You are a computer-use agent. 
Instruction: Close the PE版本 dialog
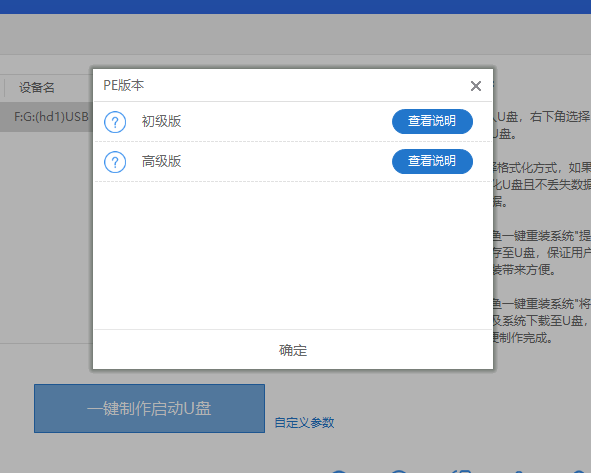click(x=476, y=86)
